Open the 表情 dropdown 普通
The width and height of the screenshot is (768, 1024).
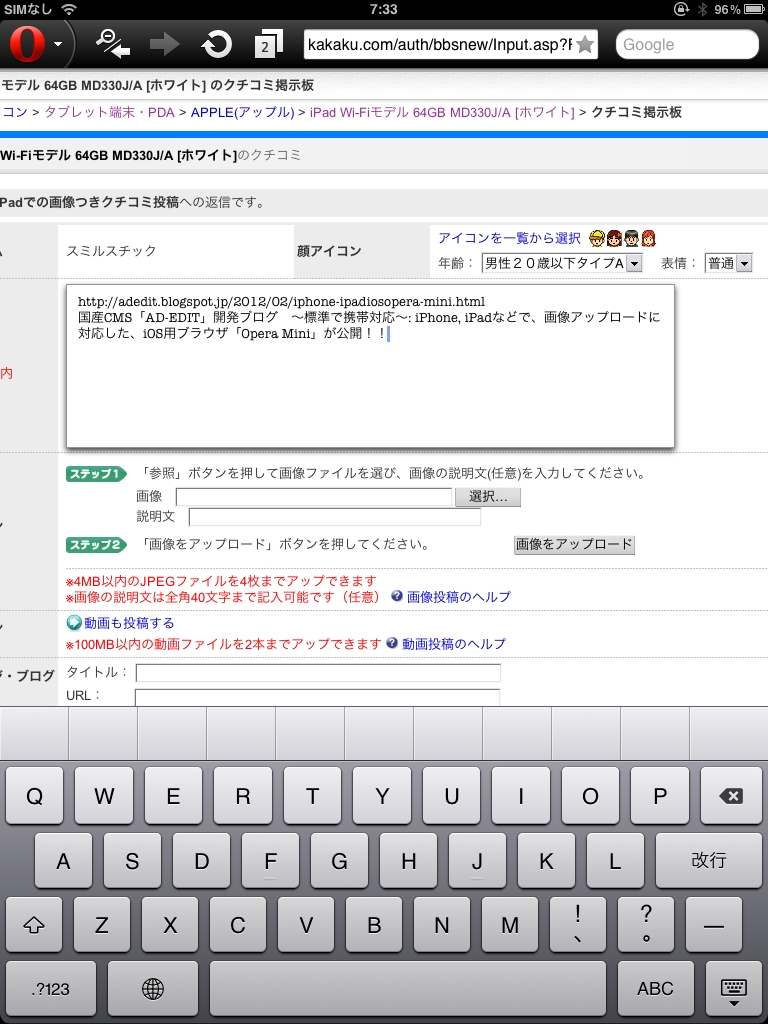(729, 263)
